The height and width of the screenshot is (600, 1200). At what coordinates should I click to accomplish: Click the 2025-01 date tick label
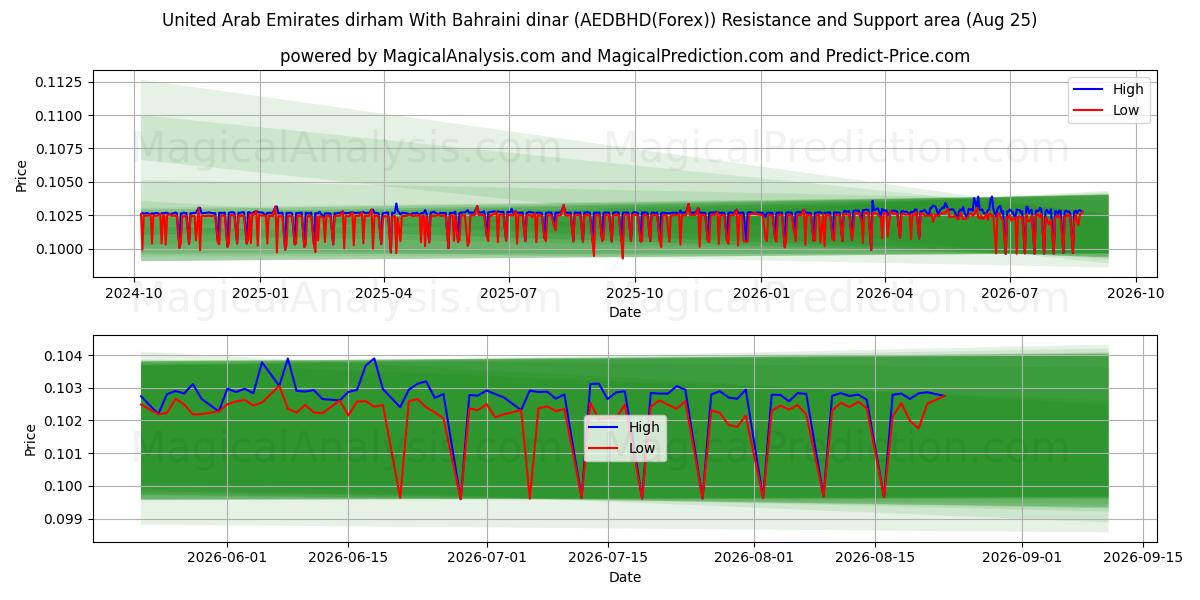pos(260,294)
